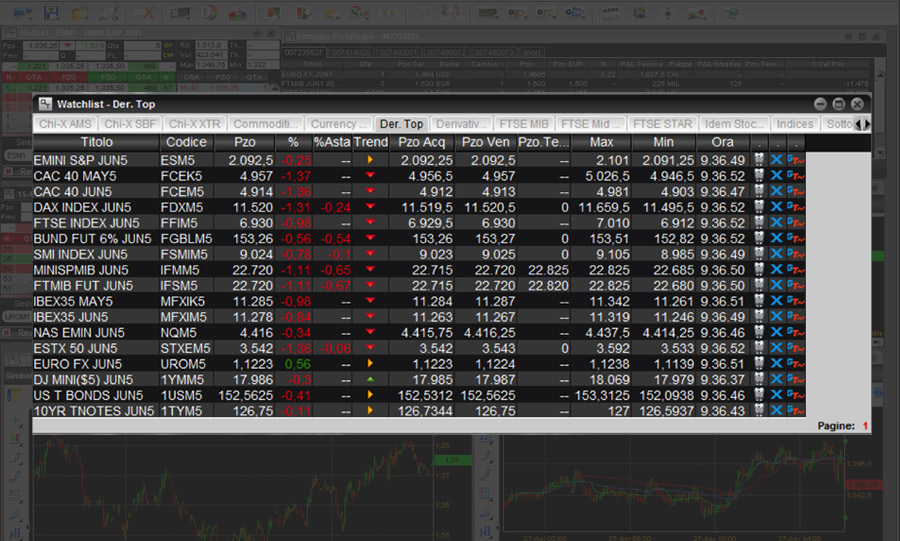The image size is (900, 541).
Task: Open the Idem Stoc... tab
Action: 734,124
